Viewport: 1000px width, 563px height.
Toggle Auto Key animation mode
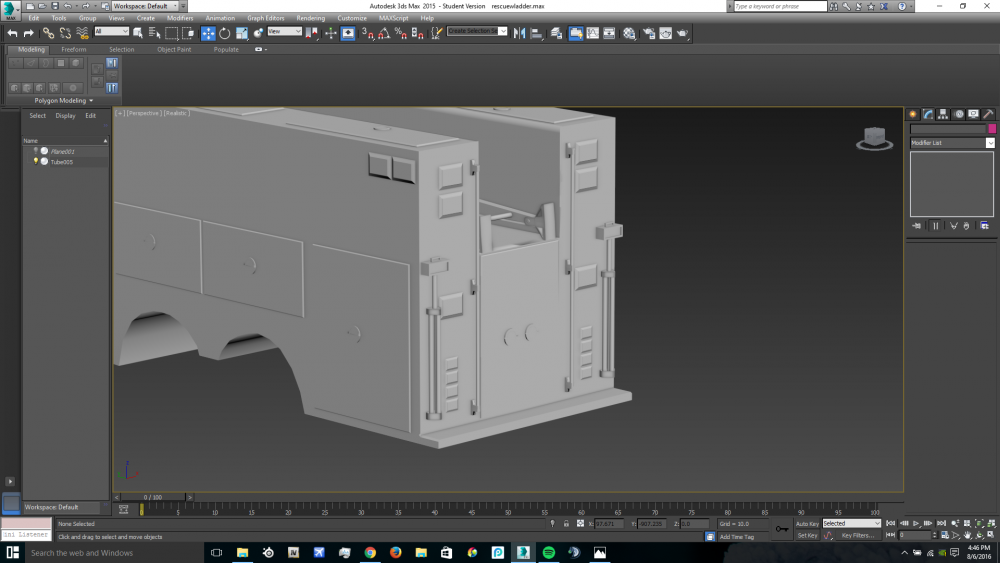pos(807,523)
